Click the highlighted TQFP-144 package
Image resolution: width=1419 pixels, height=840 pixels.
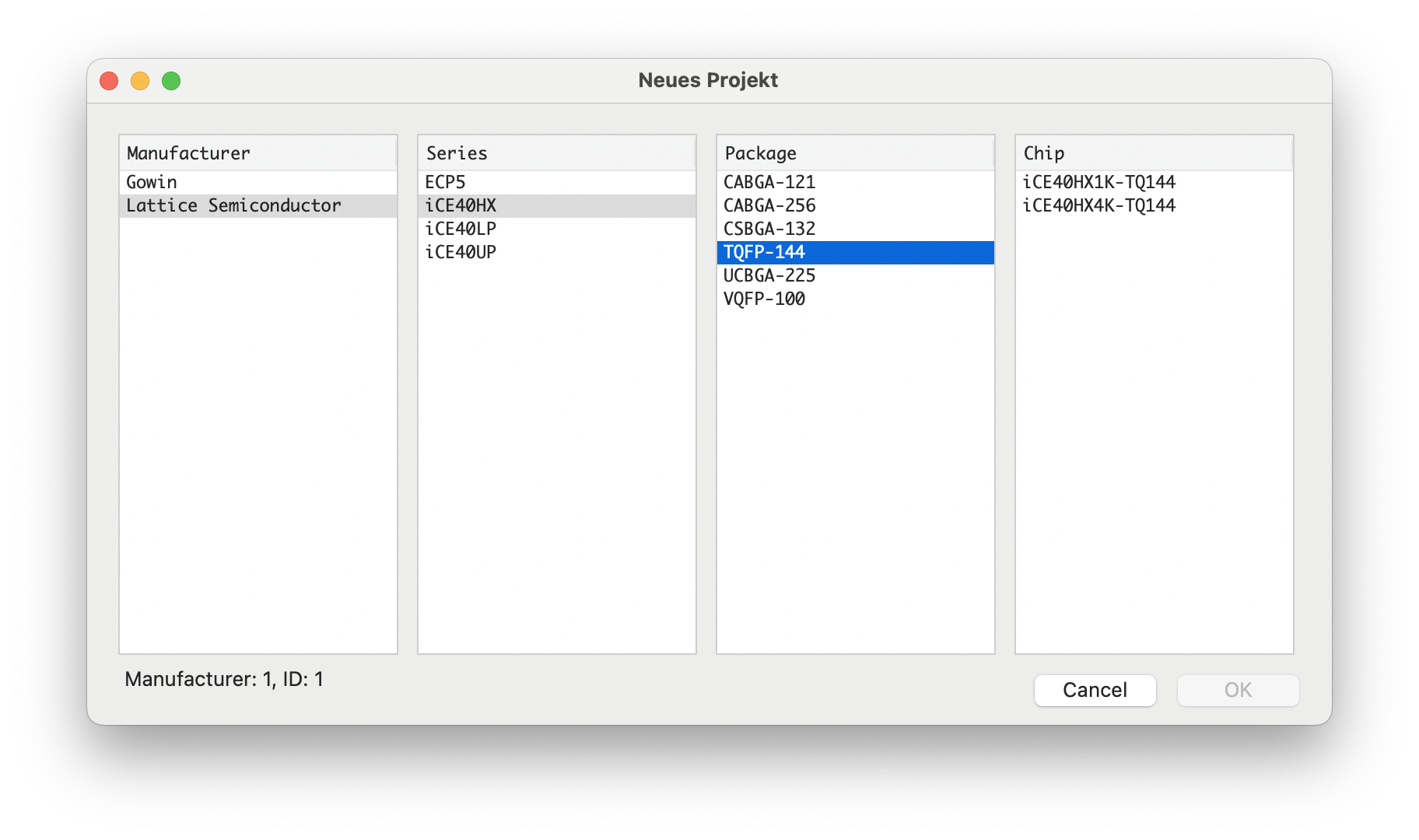pyautogui.click(x=856, y=252)
